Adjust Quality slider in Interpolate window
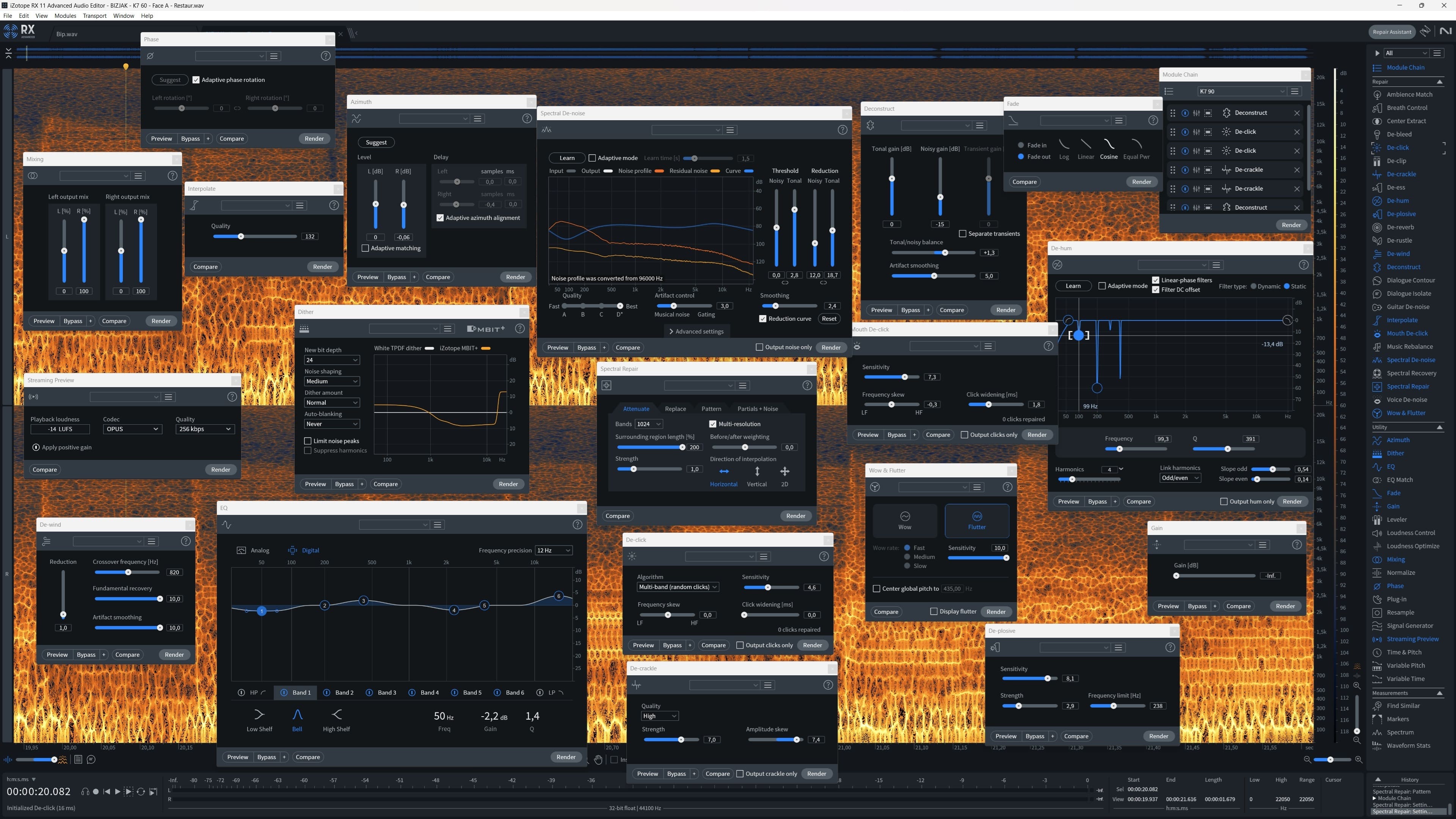Image resolution: width=1456 pixels, height=819 pixels. click(x=255, y=236)
